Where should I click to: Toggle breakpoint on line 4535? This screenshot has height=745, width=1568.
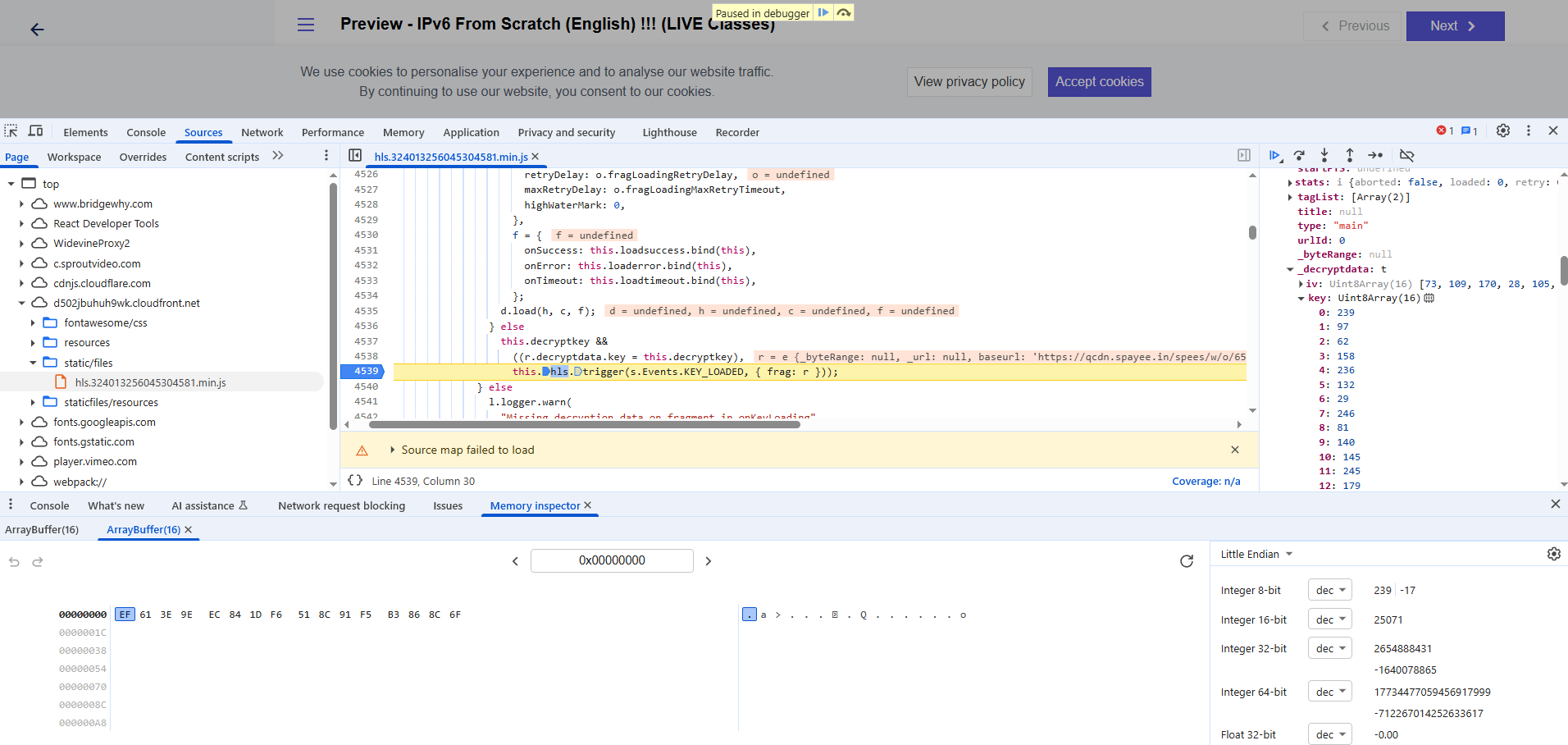click(x=367, y=311)
